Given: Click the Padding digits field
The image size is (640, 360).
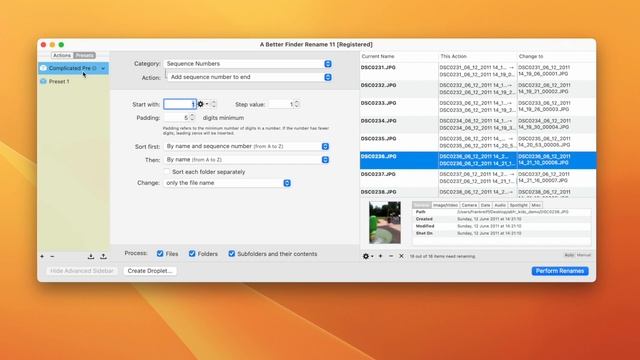Looking at the screenshot, I should [x=176, y=118].
